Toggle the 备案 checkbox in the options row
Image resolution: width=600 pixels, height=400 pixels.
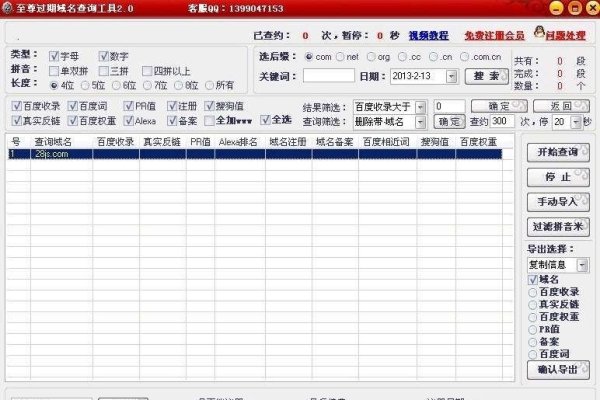(172, 121)
